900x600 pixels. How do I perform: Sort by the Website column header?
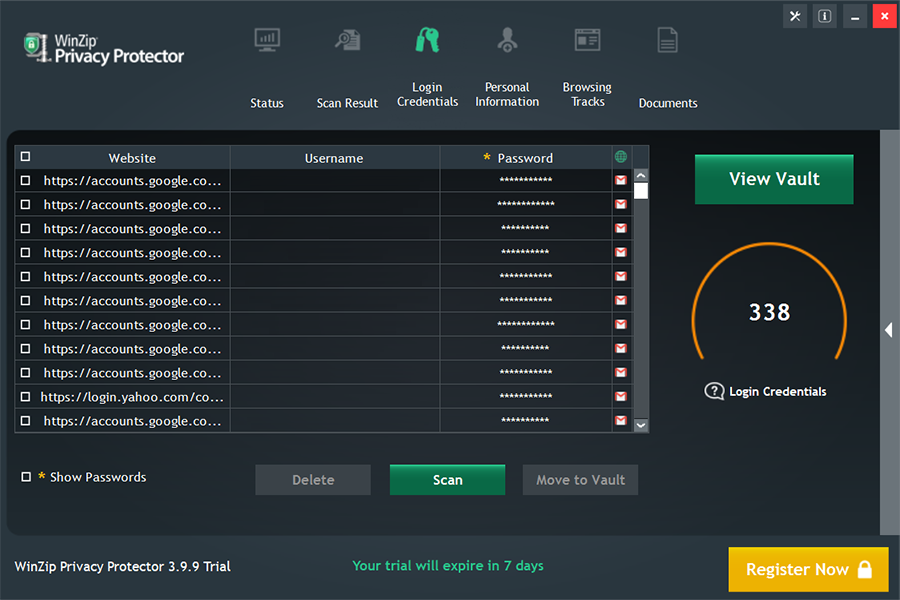coord(132,158)
